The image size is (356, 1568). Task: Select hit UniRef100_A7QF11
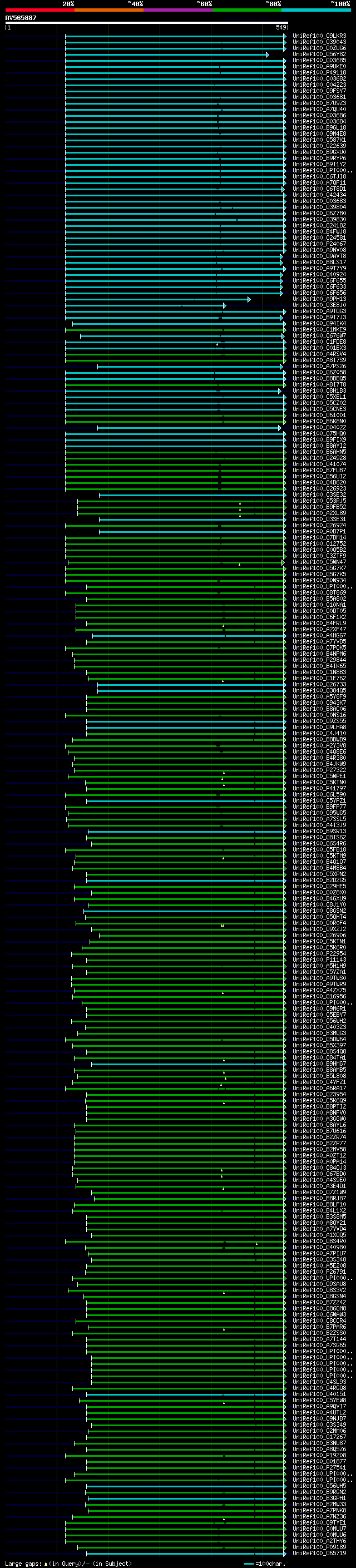click(319, 183)
